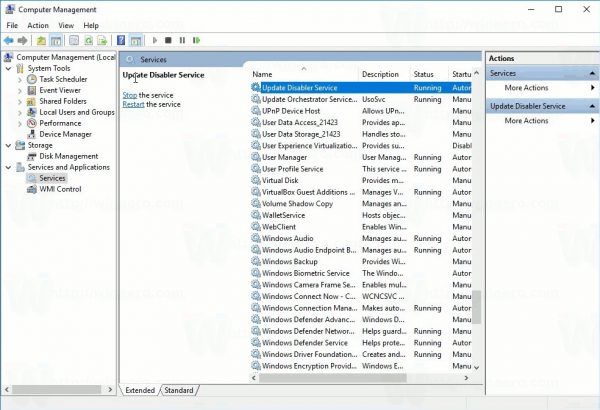Click the services list vertical scrollbar thumb
The height and width of the screenshot is (410, 600).
coord(476,307)
